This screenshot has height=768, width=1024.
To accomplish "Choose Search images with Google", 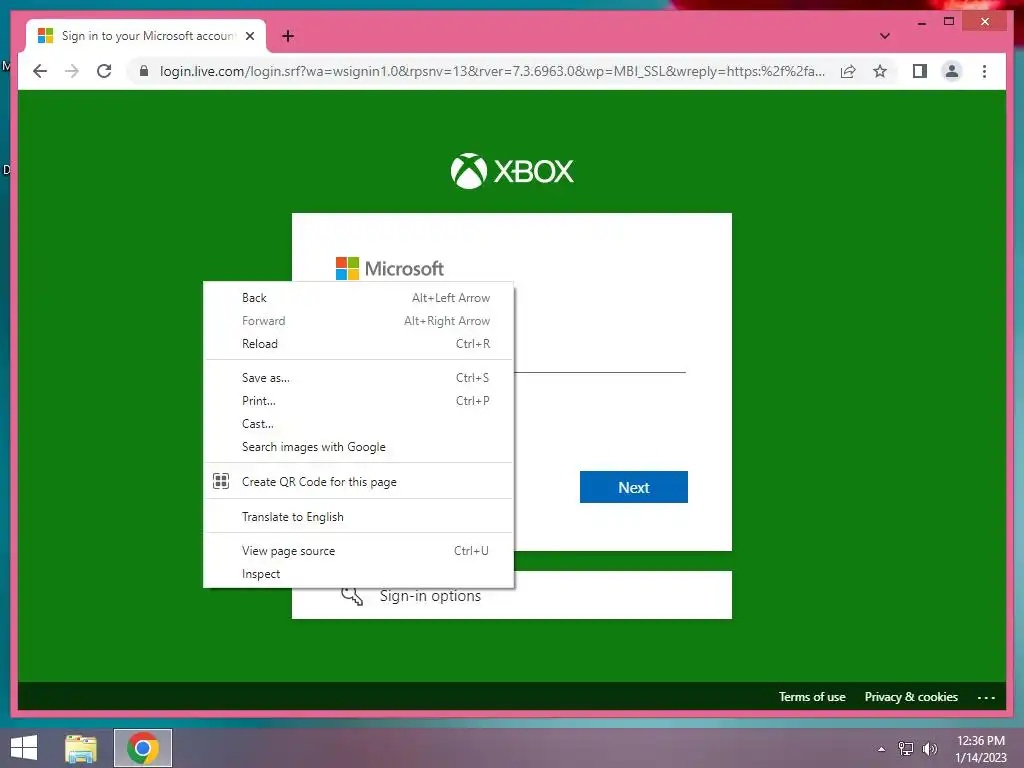I will tap(359, 447).
